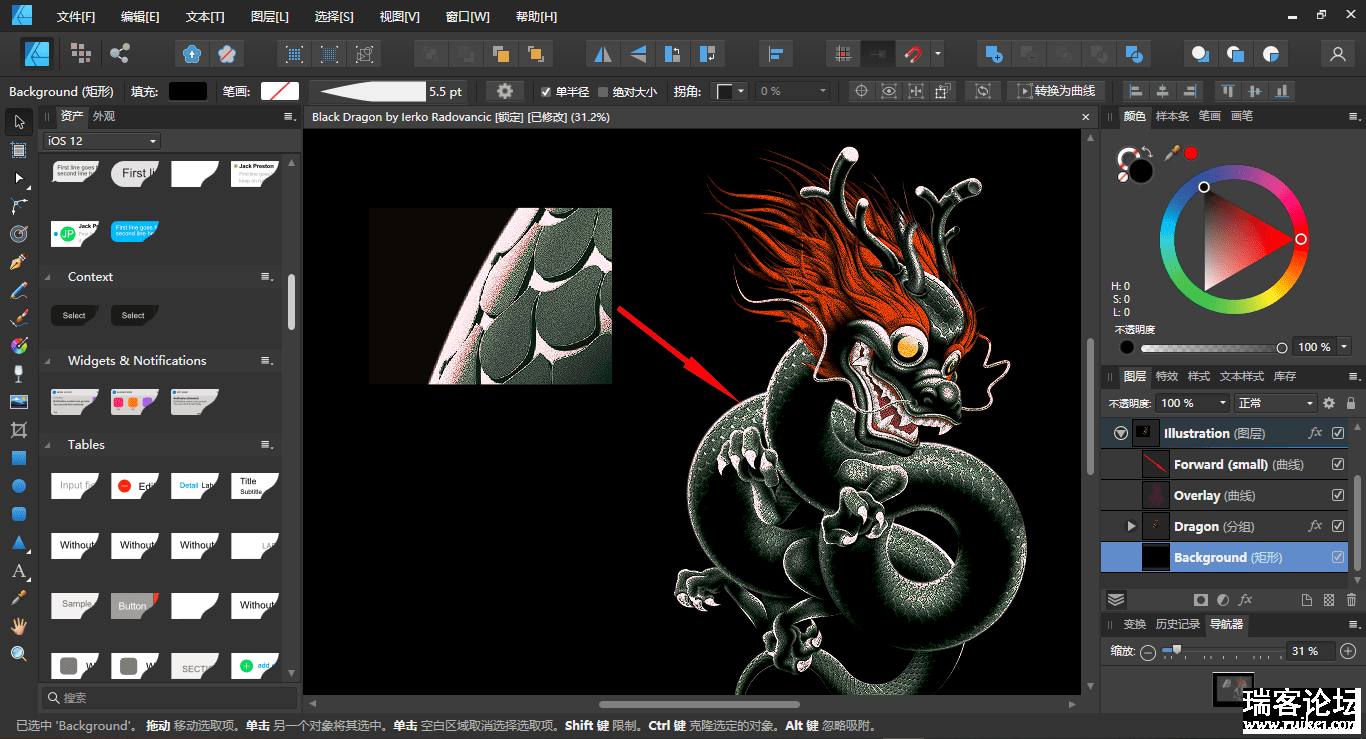
Task: Delete the selected layer via trash icon
Action: pyautogui.click(x=1349, y=600)
